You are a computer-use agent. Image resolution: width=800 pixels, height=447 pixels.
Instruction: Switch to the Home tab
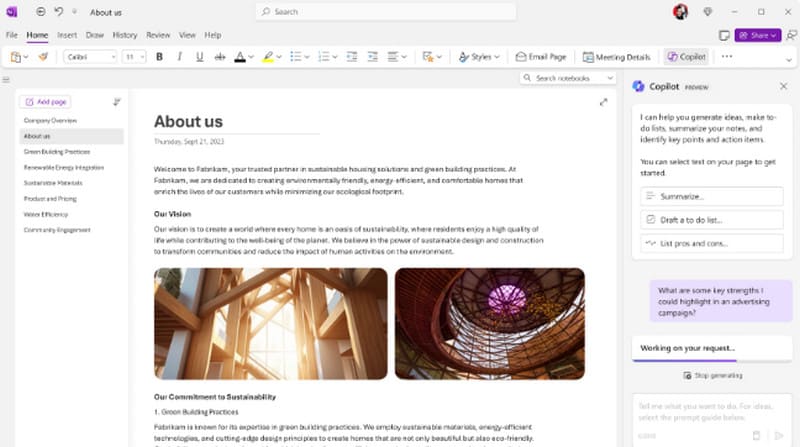(x=37, y=35)
